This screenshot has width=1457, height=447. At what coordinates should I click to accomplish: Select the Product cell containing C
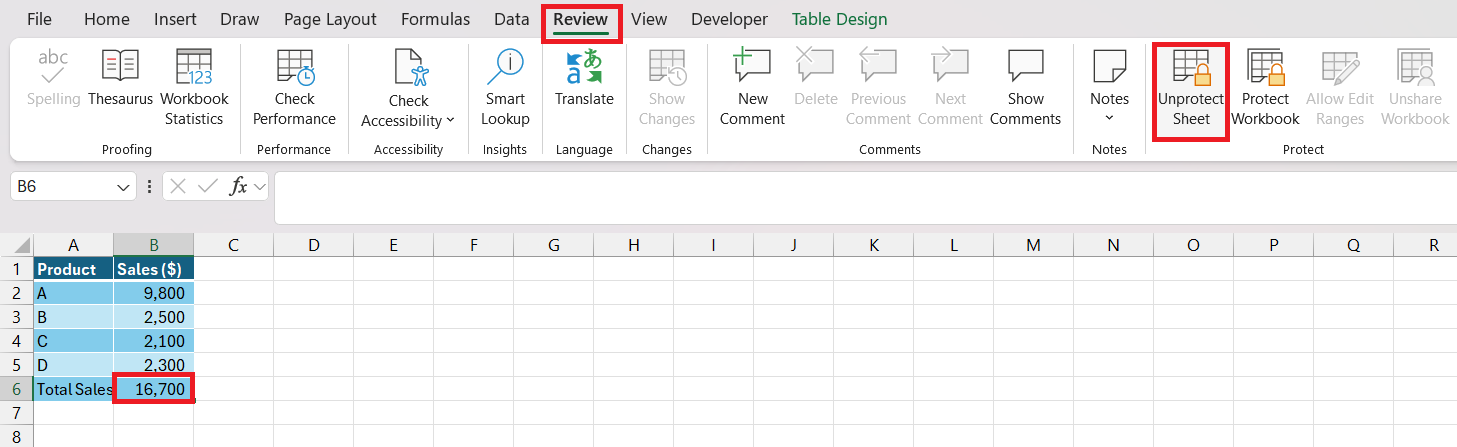(x=73, y=341)
